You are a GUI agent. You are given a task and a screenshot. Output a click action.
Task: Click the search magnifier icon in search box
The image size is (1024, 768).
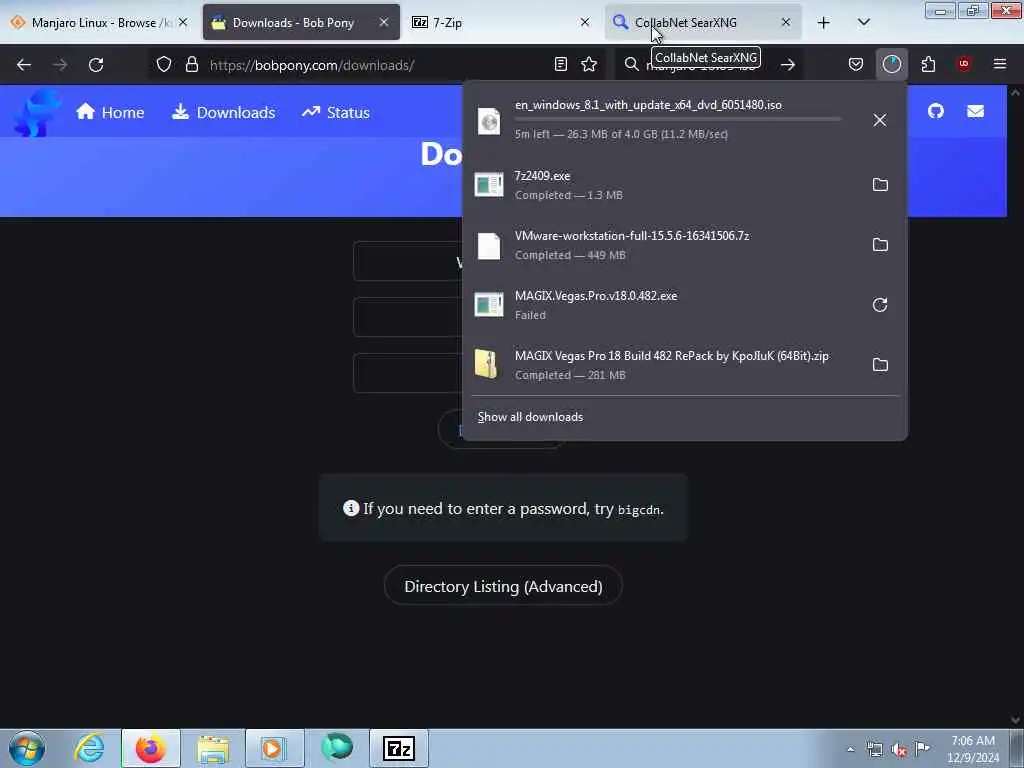[x=631, y=65]
